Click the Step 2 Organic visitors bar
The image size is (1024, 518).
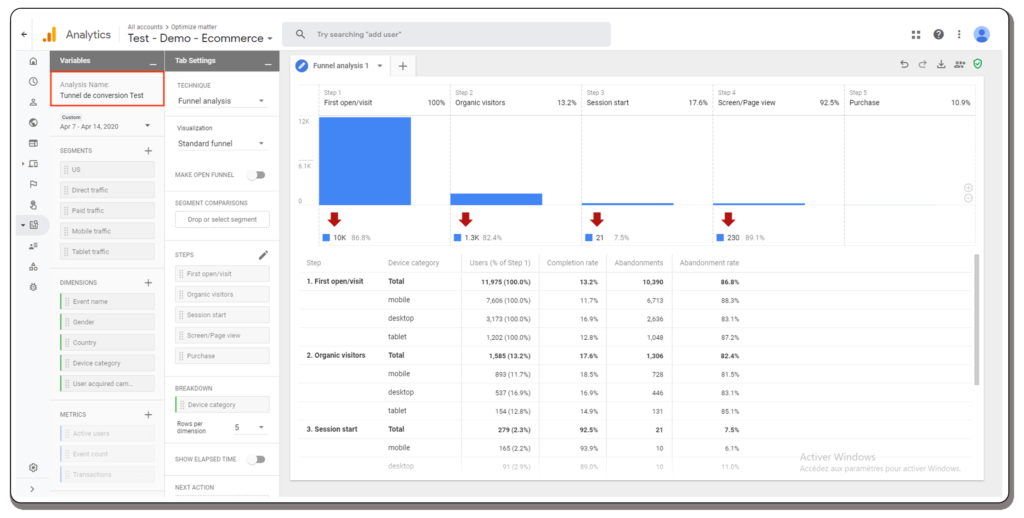(x=496, y=199)
